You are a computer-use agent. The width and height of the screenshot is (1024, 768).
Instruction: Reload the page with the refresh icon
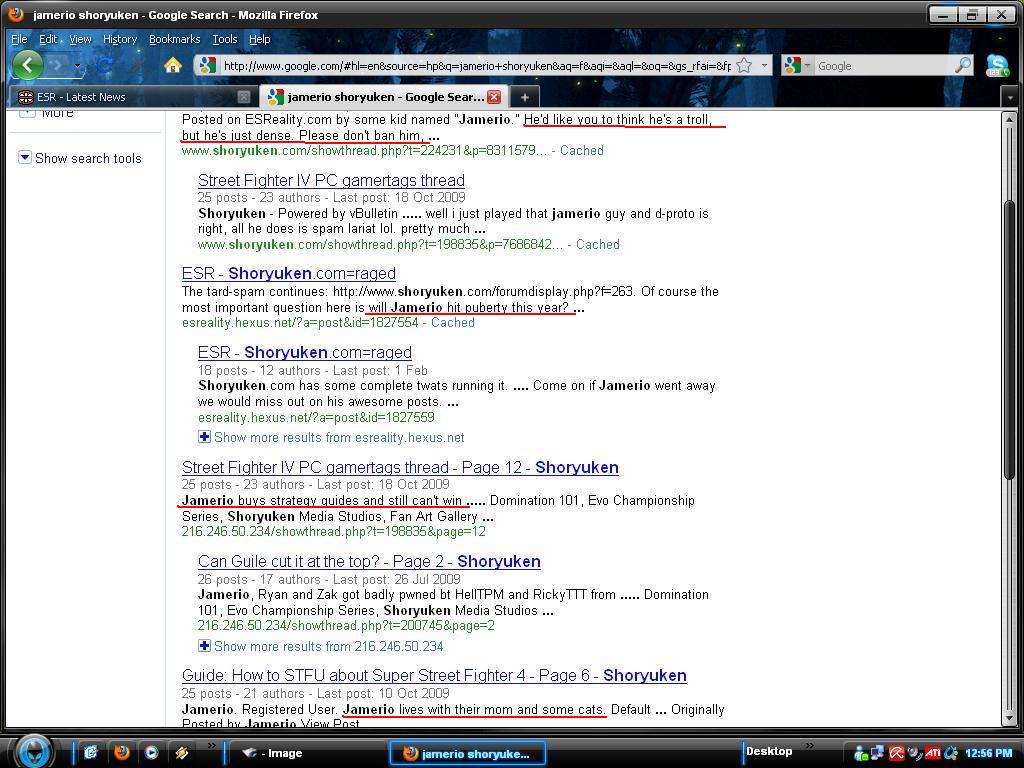104,66
